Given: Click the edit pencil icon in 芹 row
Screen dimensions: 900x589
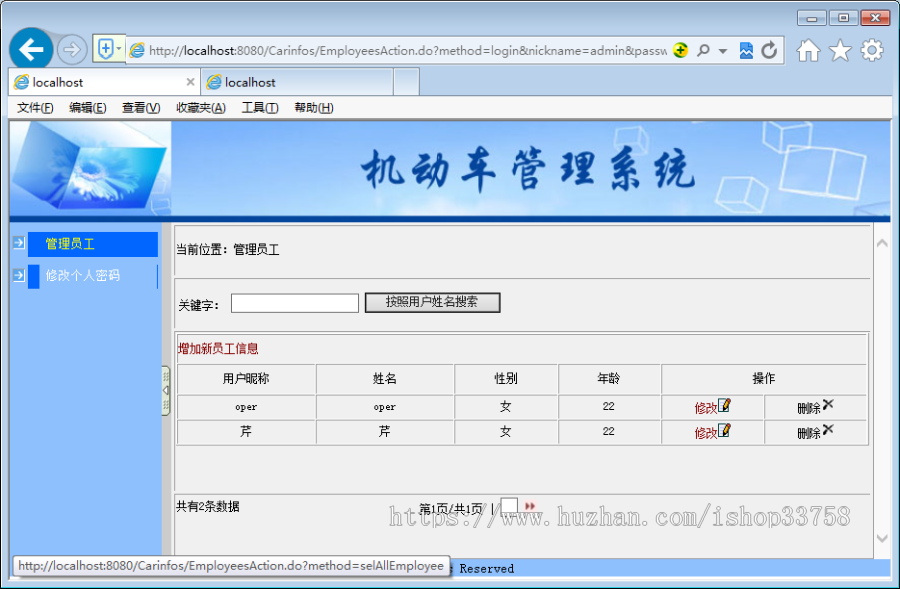Looking at the screenshot, I should click(x=724, y=430).
